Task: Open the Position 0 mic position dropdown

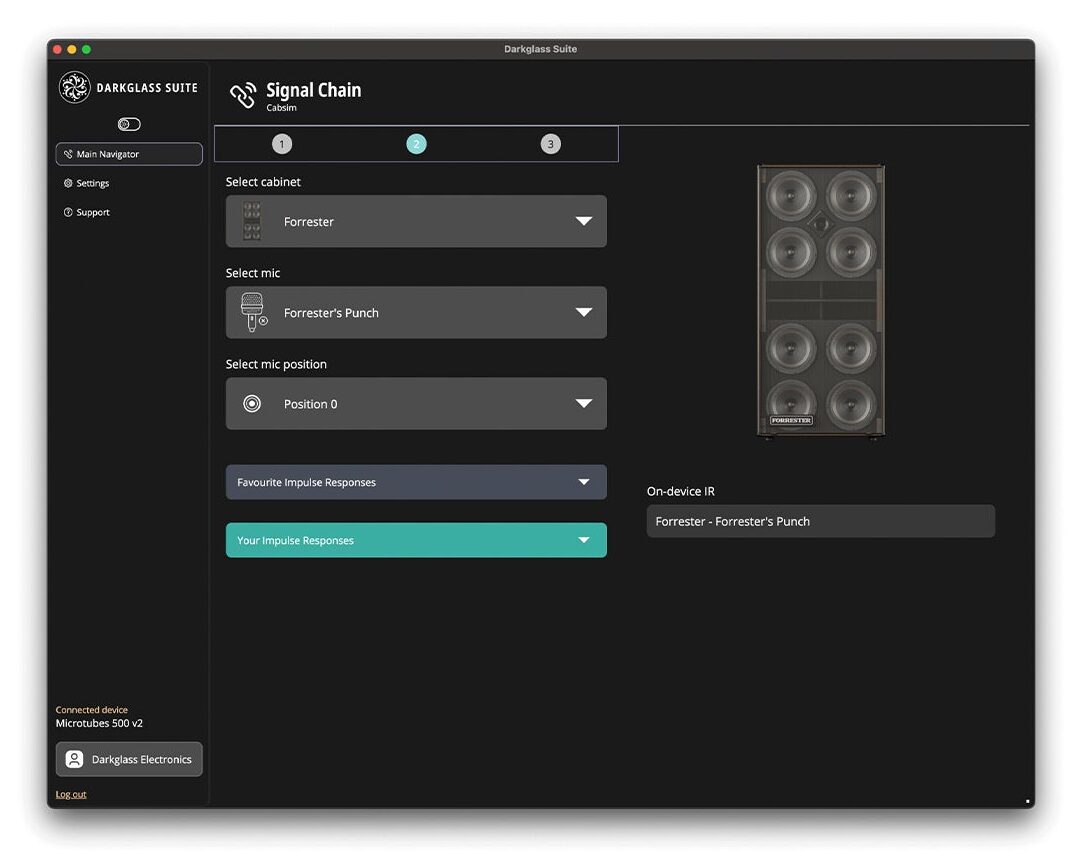Action: coord(416,403)
